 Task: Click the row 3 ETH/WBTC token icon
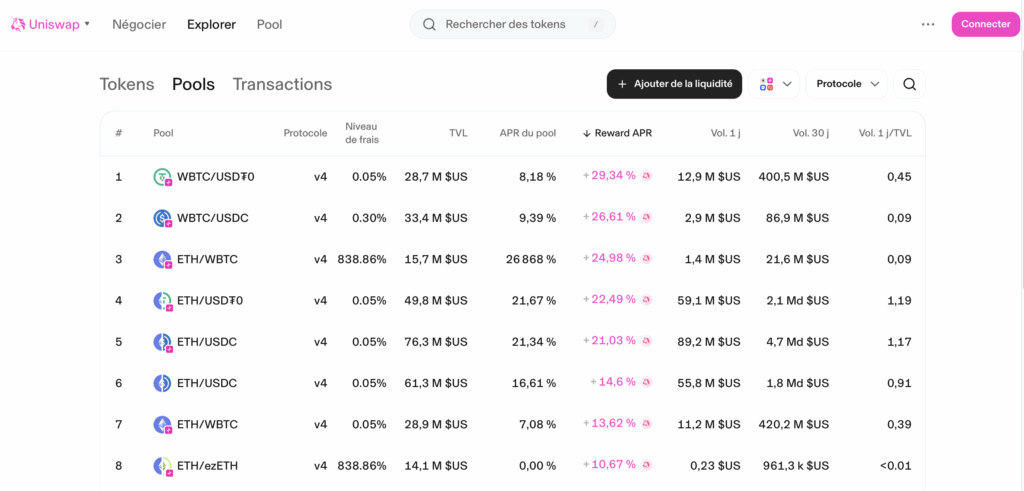[x=163, y=260]
